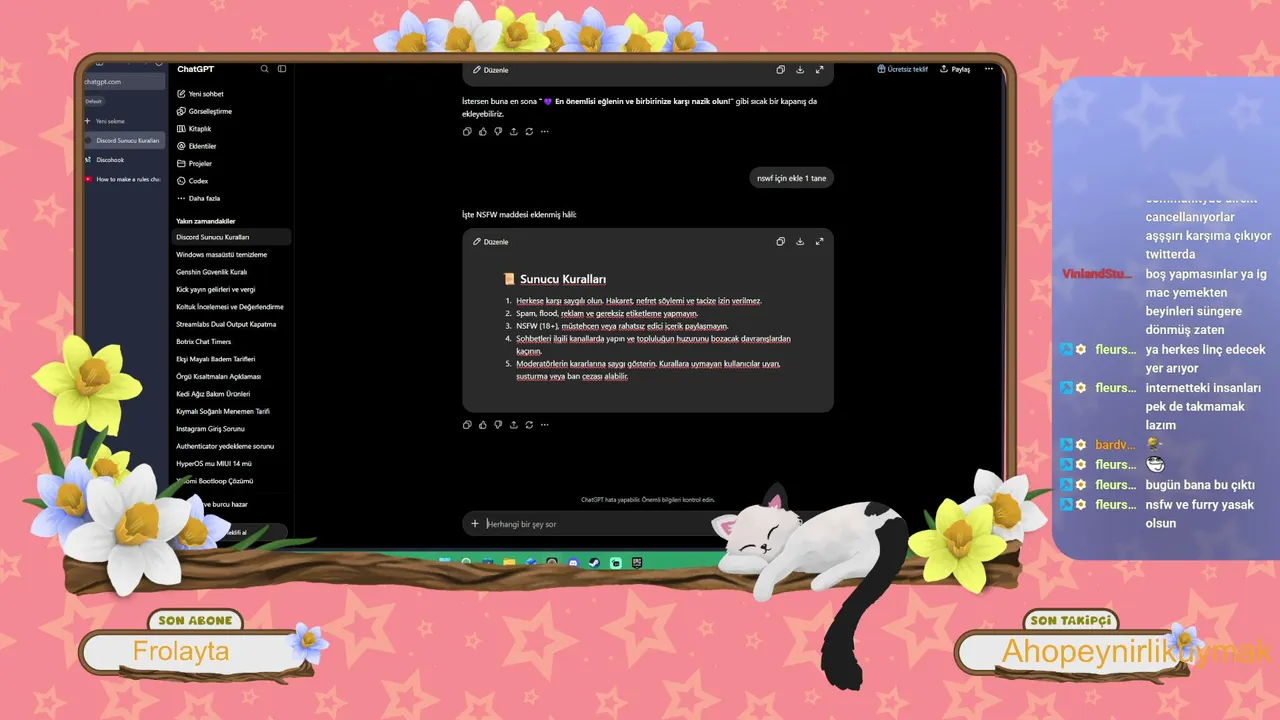Image resolution: width=1280 pixels, height=720 pixels.
Task: Open the conversation options three-dot menu
Action: tap(989, 69)
